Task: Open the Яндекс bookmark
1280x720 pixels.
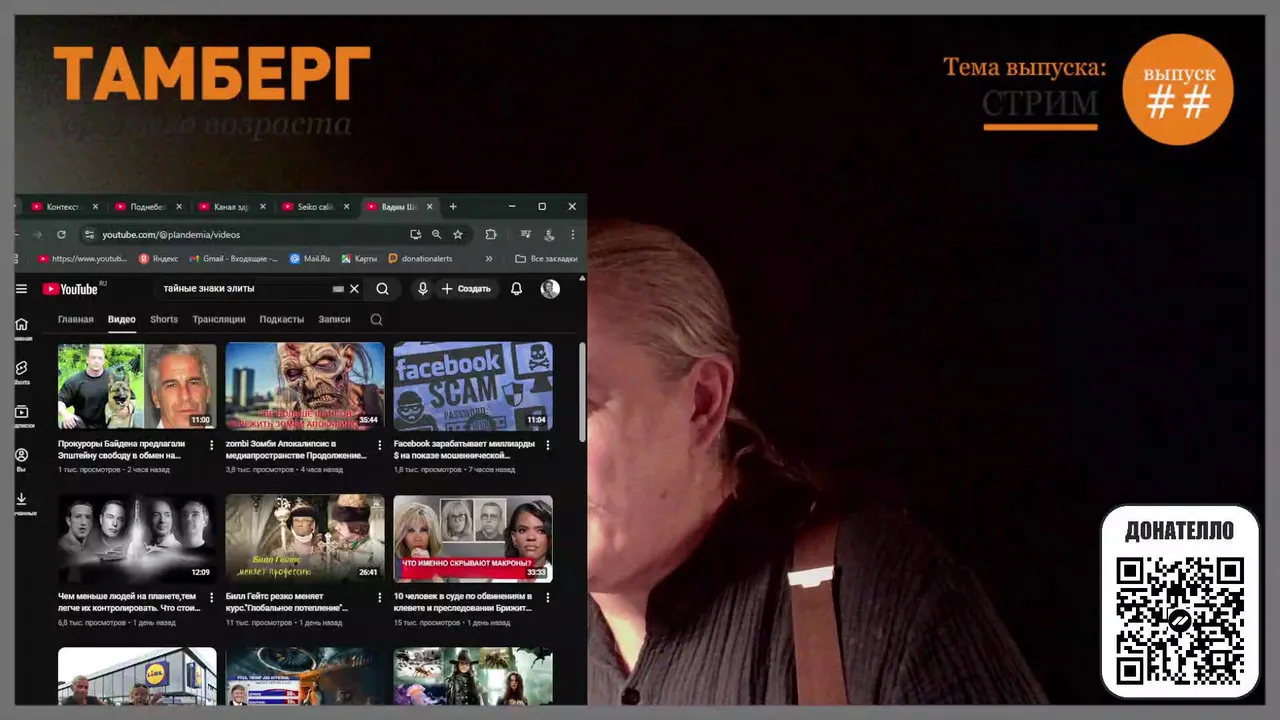Action: pos(158,258)
